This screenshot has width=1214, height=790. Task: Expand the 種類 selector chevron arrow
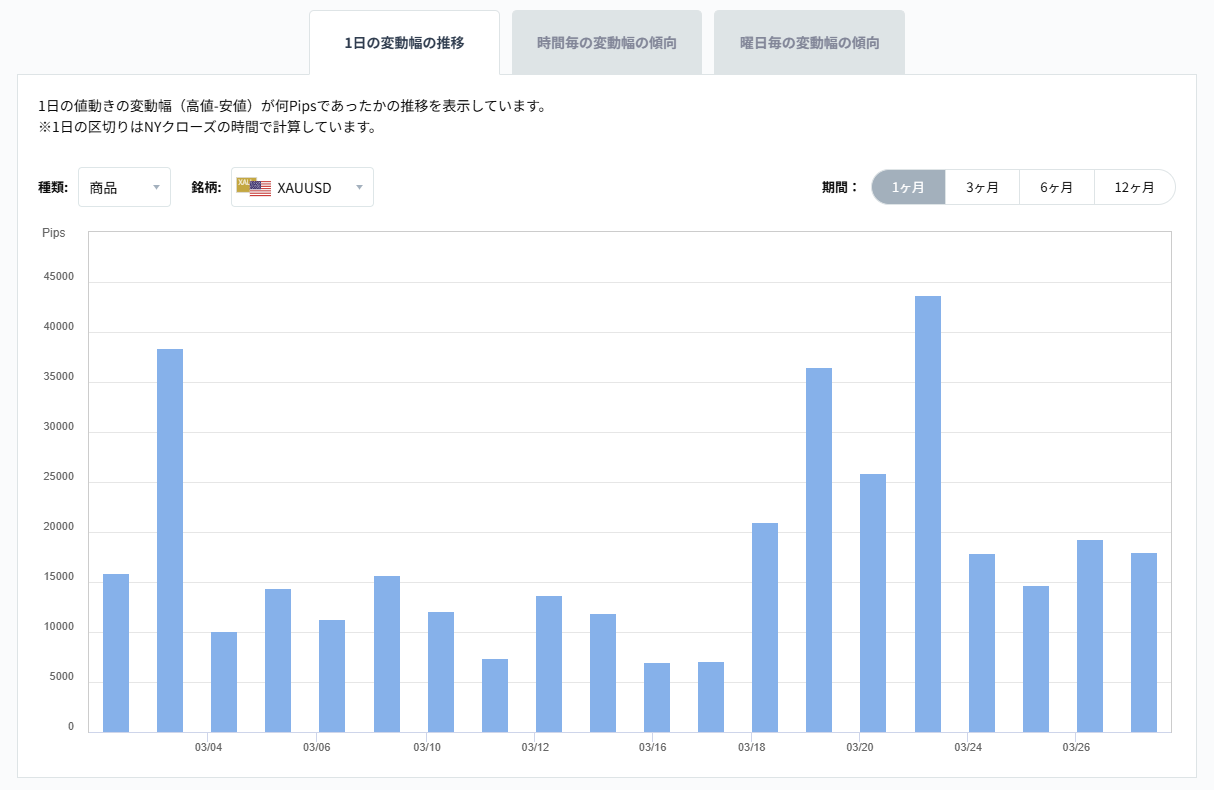tap(157, 187)
